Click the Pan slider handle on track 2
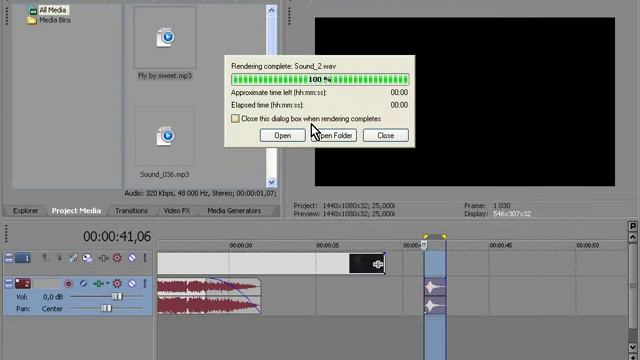Viewport: 640px width, 360px height. pos(106,309)
